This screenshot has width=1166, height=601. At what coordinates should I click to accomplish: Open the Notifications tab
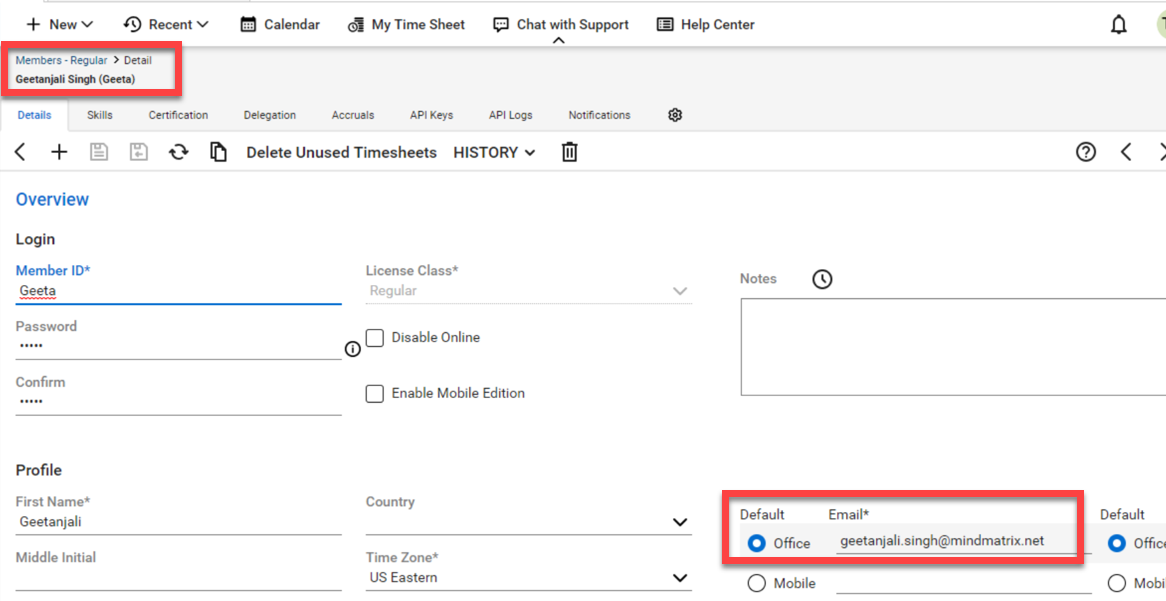pos(599,115)
